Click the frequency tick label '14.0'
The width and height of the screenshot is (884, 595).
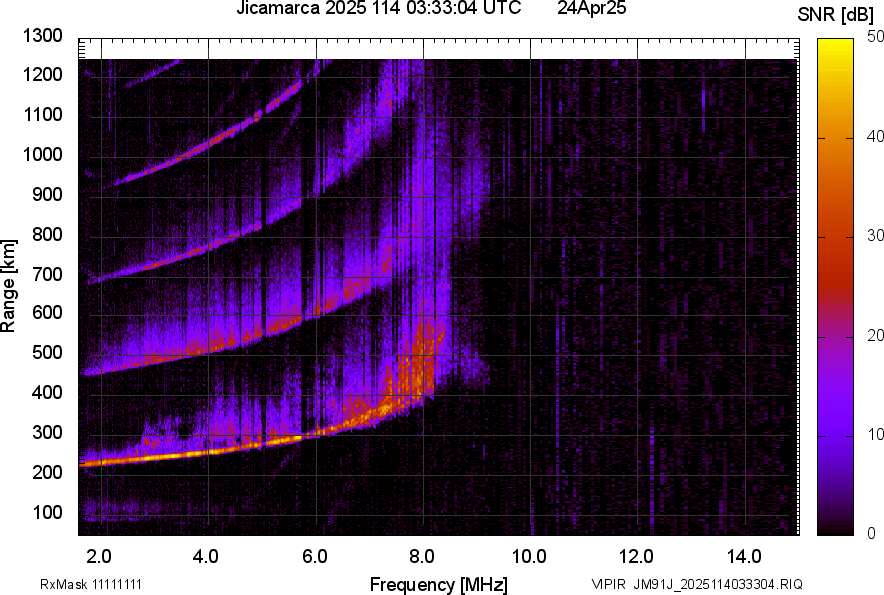(744, 557)
